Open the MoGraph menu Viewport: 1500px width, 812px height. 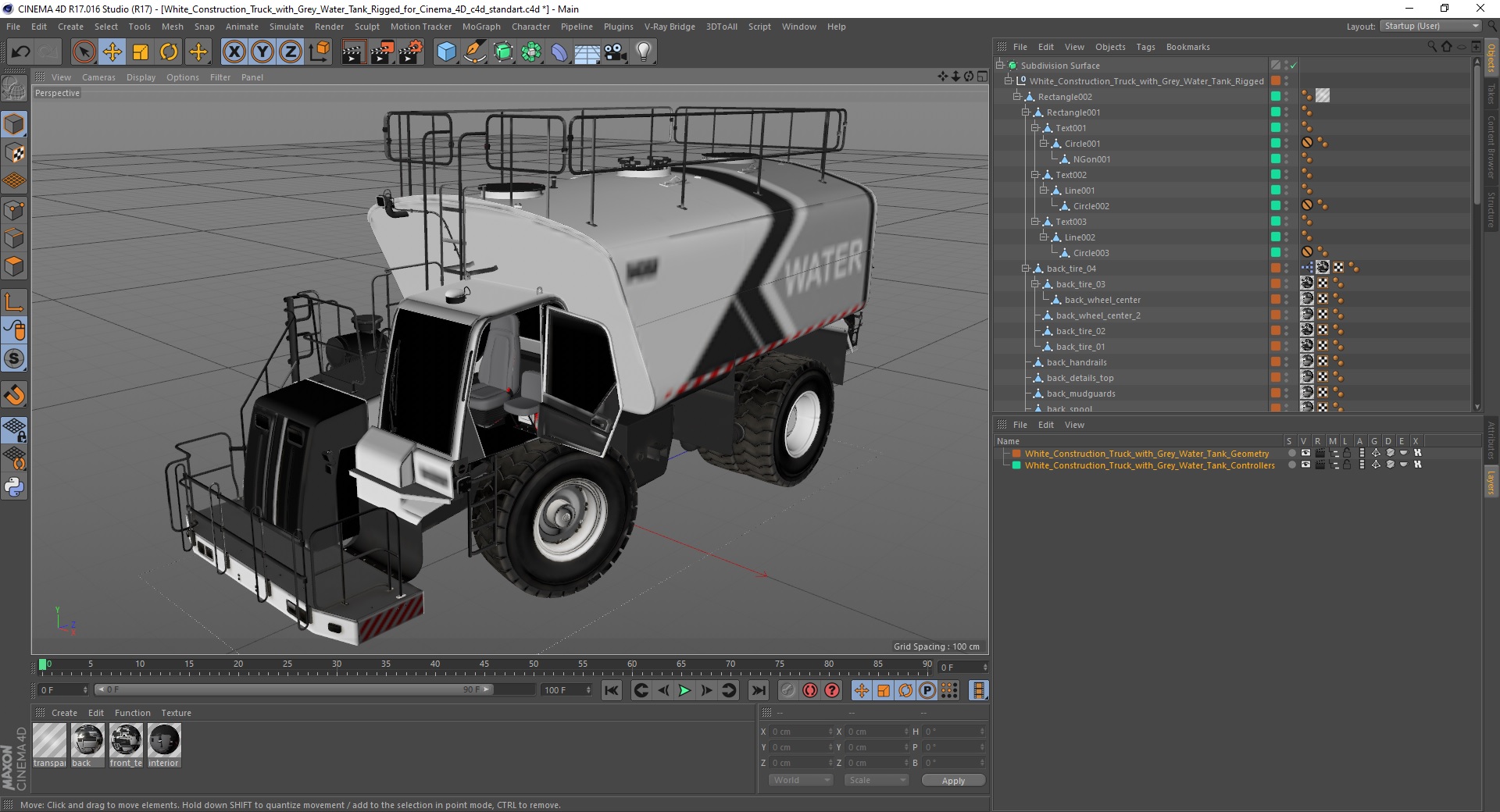point(481,27)
